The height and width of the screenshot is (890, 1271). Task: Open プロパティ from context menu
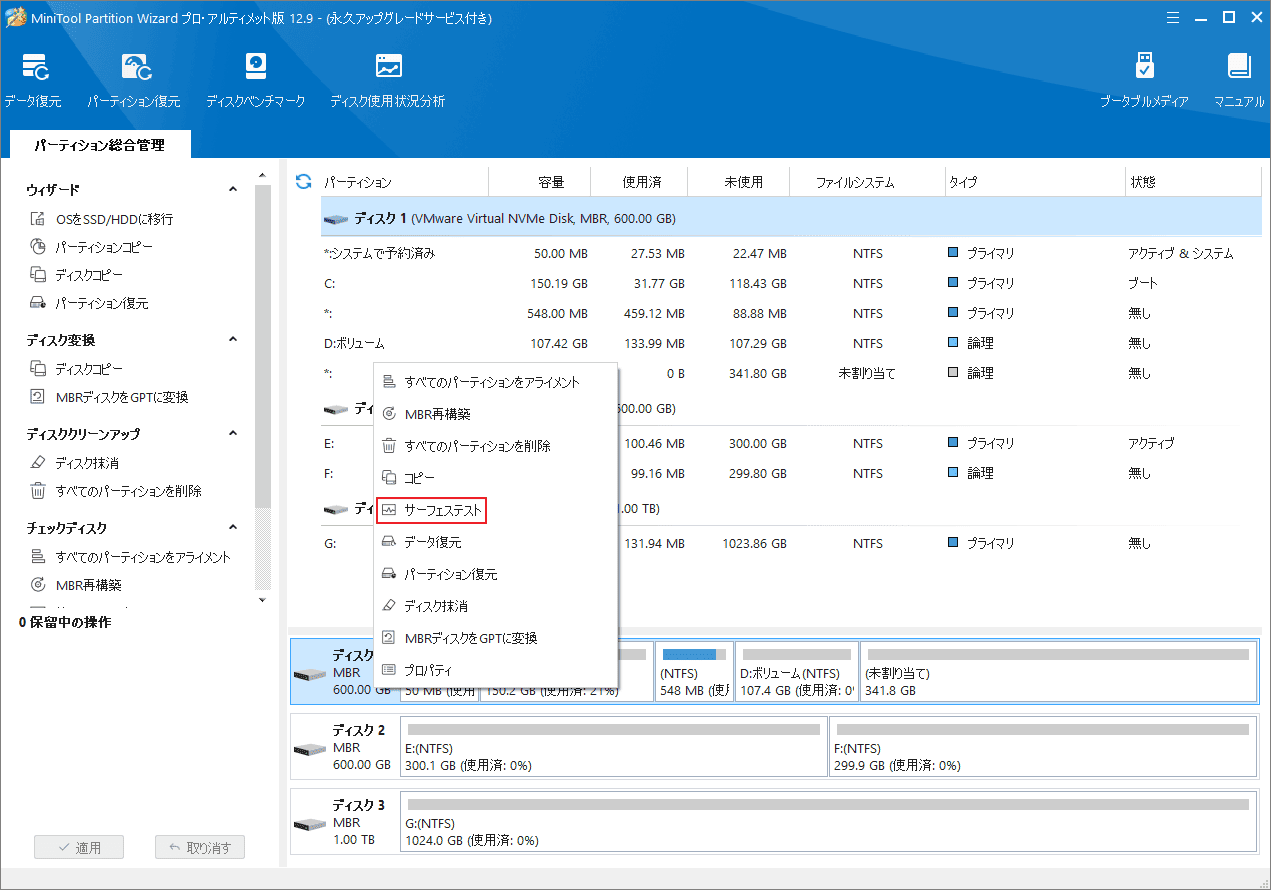coord(495,670)
